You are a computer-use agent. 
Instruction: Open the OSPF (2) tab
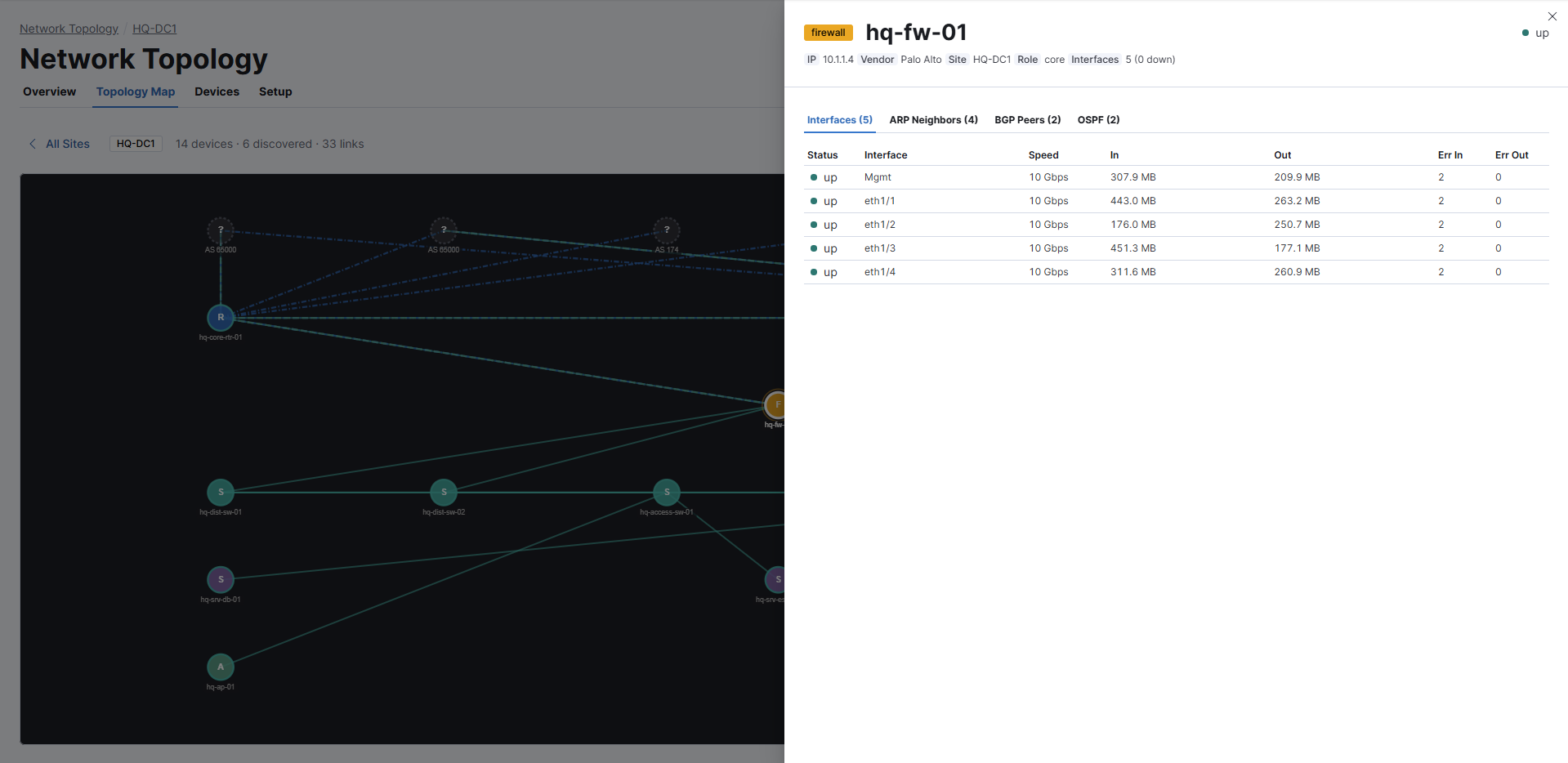click(1099, 120)
